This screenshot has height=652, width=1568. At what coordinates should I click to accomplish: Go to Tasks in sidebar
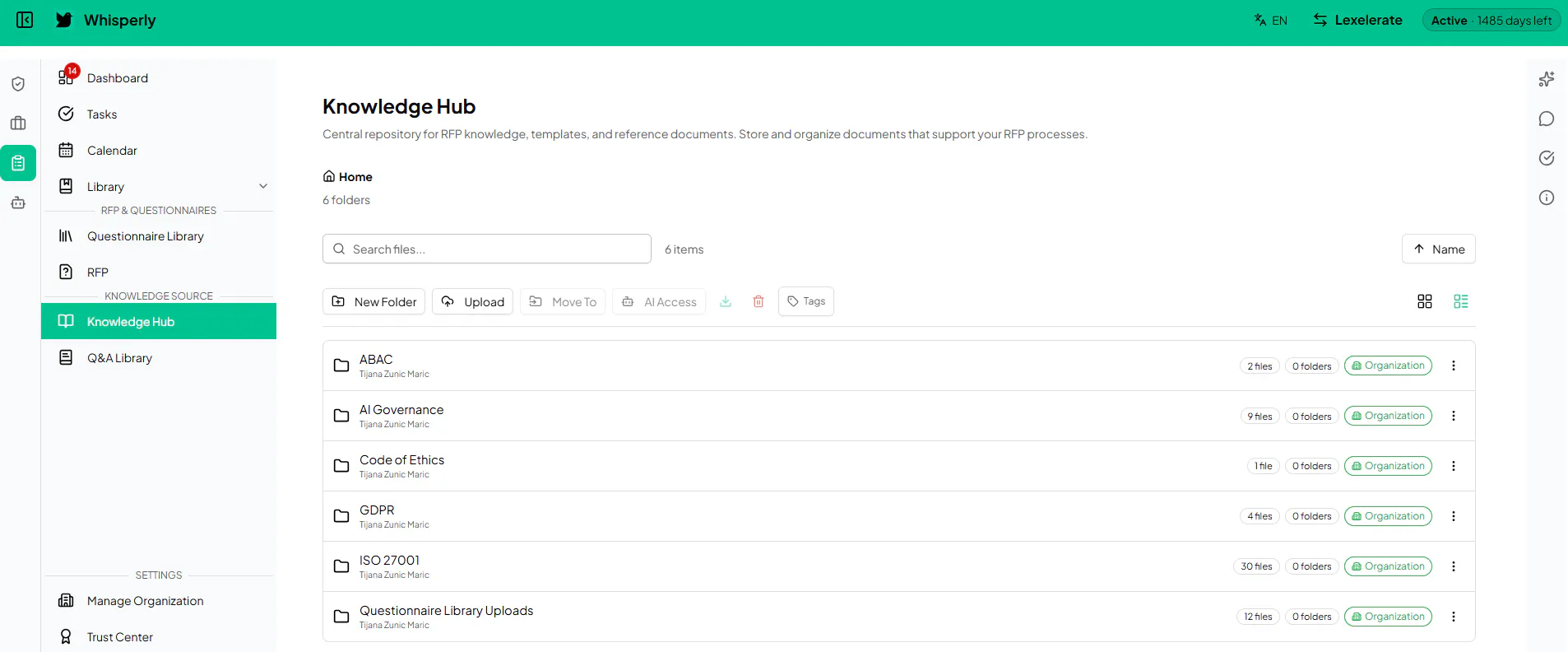pos(159,114)
